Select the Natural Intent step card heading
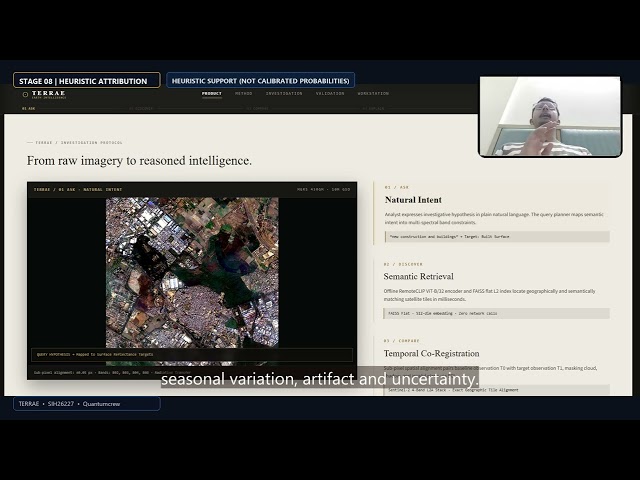This screenshot has width=640, height=480. 413,200
